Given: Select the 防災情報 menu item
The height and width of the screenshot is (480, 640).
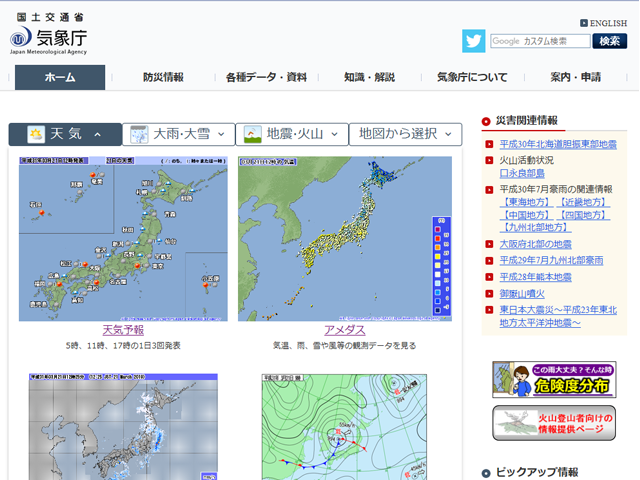Looking at the screenshot, I should (x=163, y=77).
